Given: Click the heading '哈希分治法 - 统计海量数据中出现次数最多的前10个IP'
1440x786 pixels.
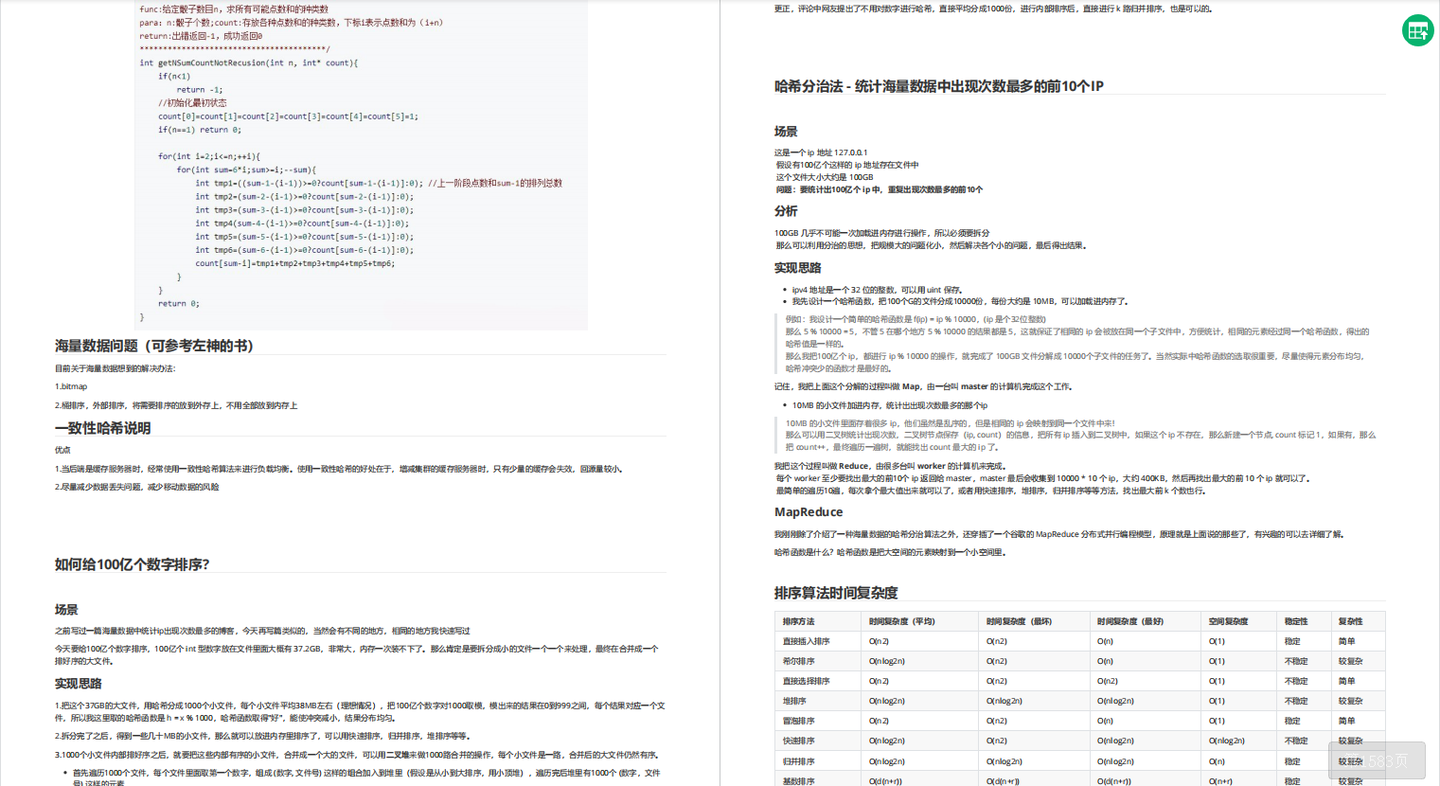Looking at the screenshot, I should (939, 86).
